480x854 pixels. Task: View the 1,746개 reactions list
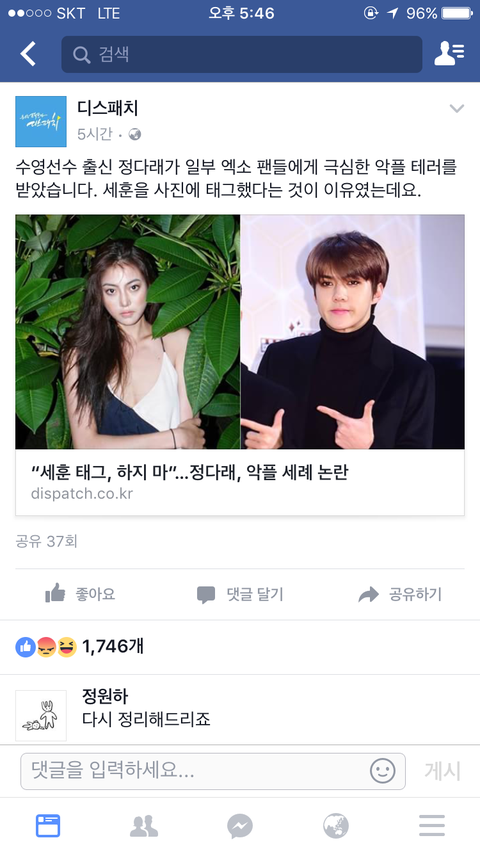pos(80,647)
